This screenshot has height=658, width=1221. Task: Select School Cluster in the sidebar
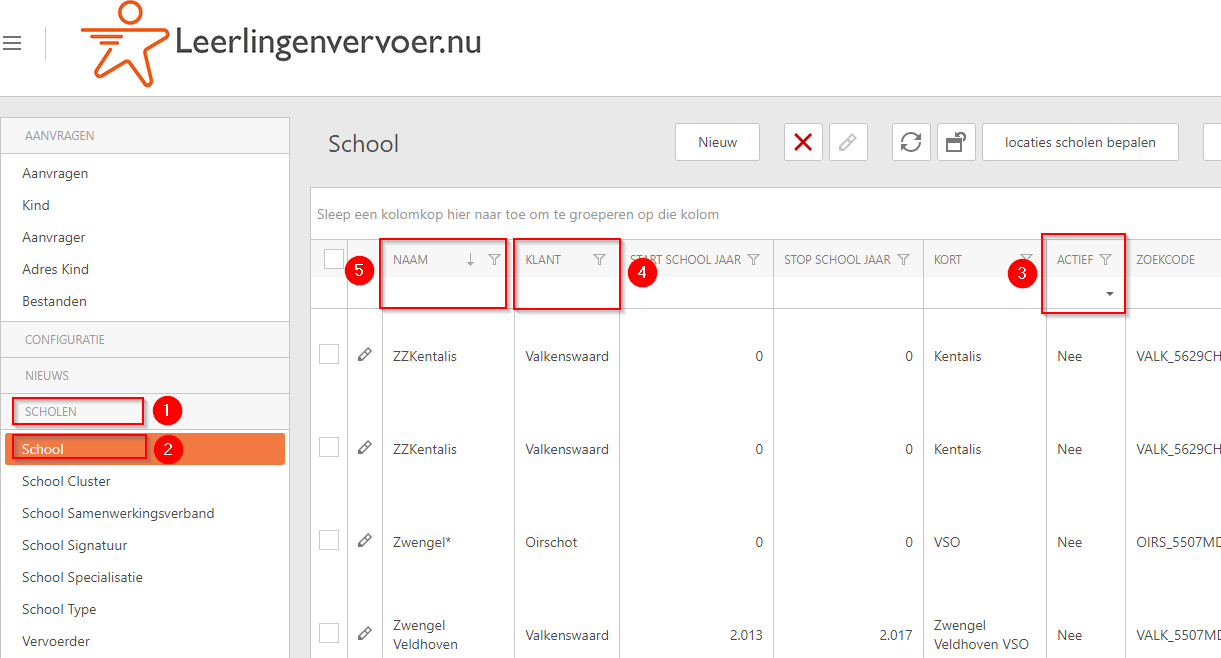66,481
